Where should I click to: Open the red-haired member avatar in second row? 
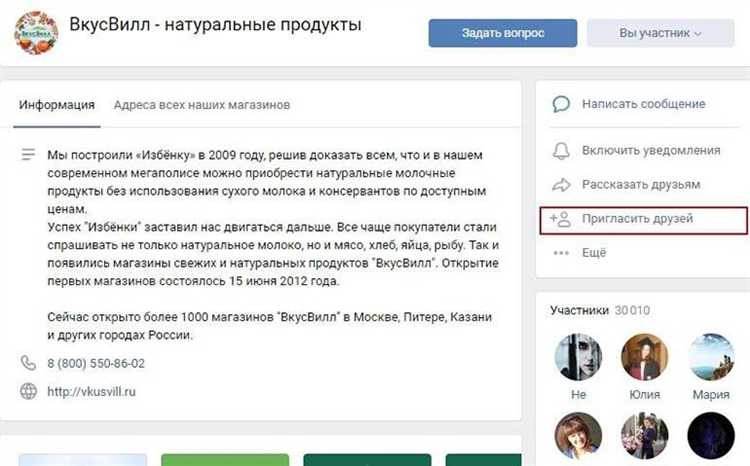tap(578, 436)
